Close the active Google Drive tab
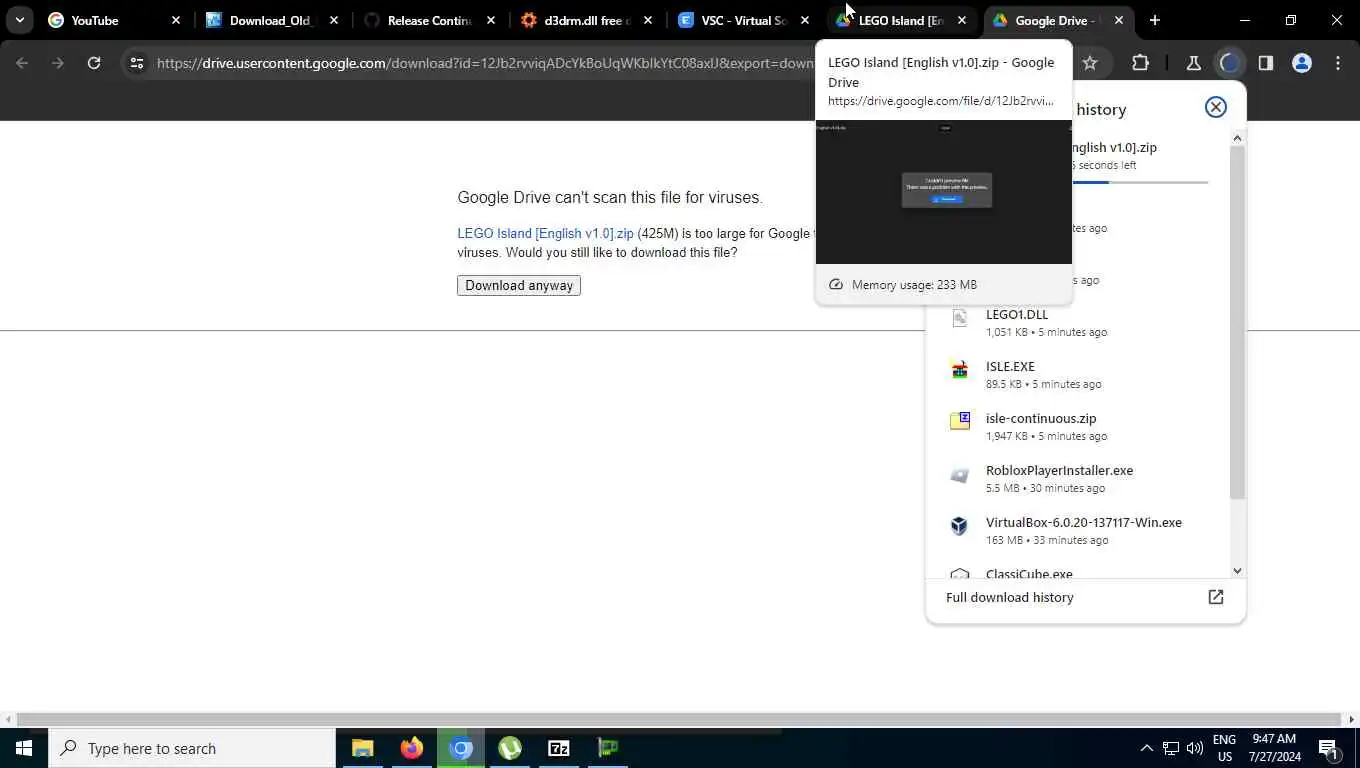 pyautogui.click(x=1119, y=20)
